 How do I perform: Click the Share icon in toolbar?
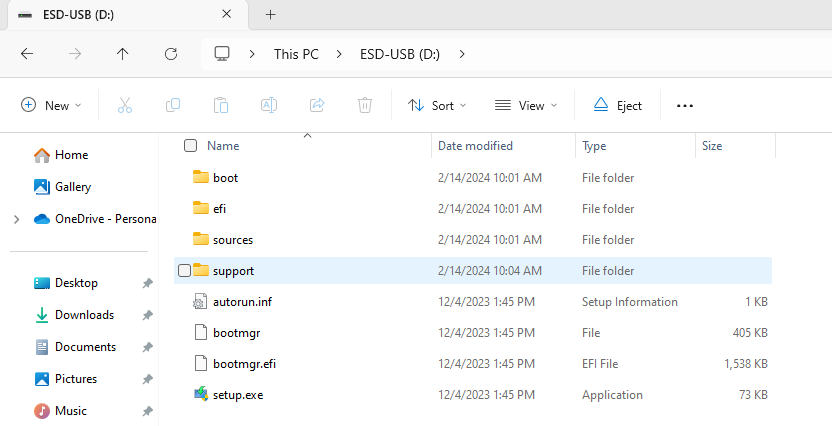tap(317, 105)
